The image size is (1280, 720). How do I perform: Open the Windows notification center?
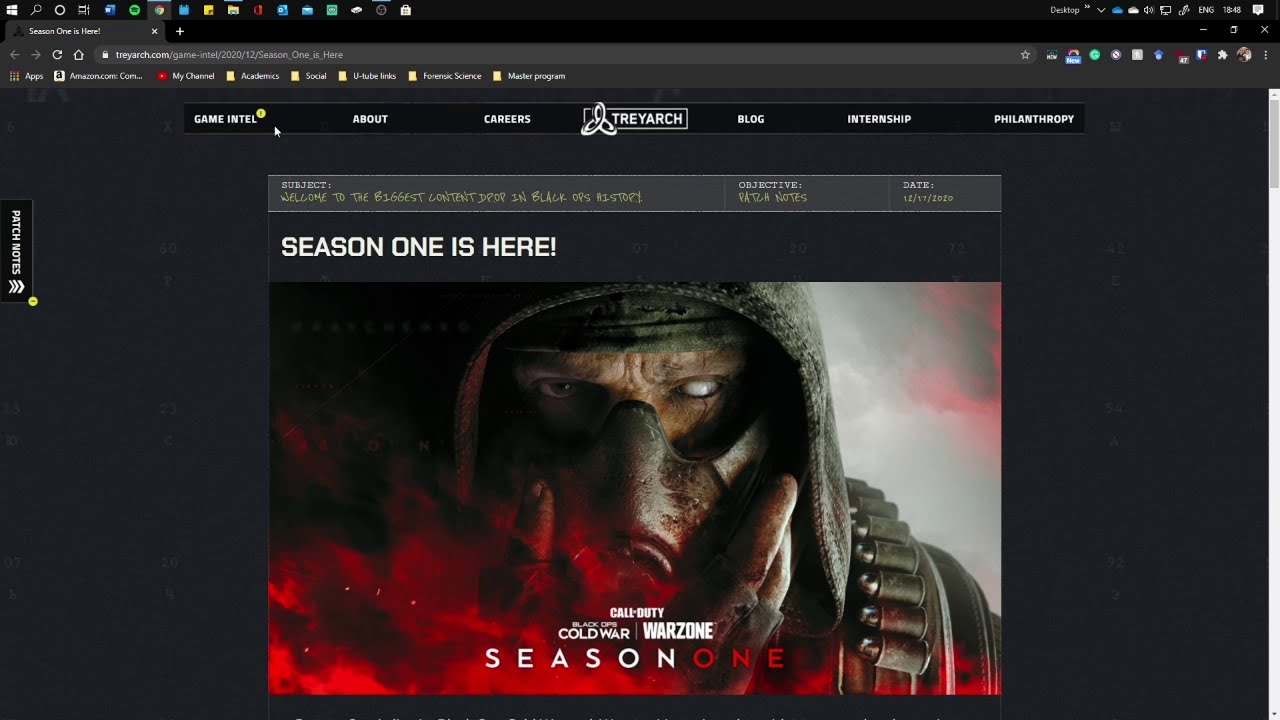pos(1258,10)
